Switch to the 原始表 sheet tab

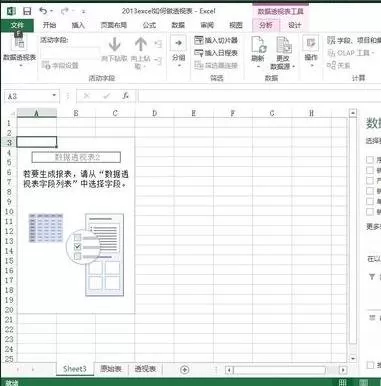(111, 369)
